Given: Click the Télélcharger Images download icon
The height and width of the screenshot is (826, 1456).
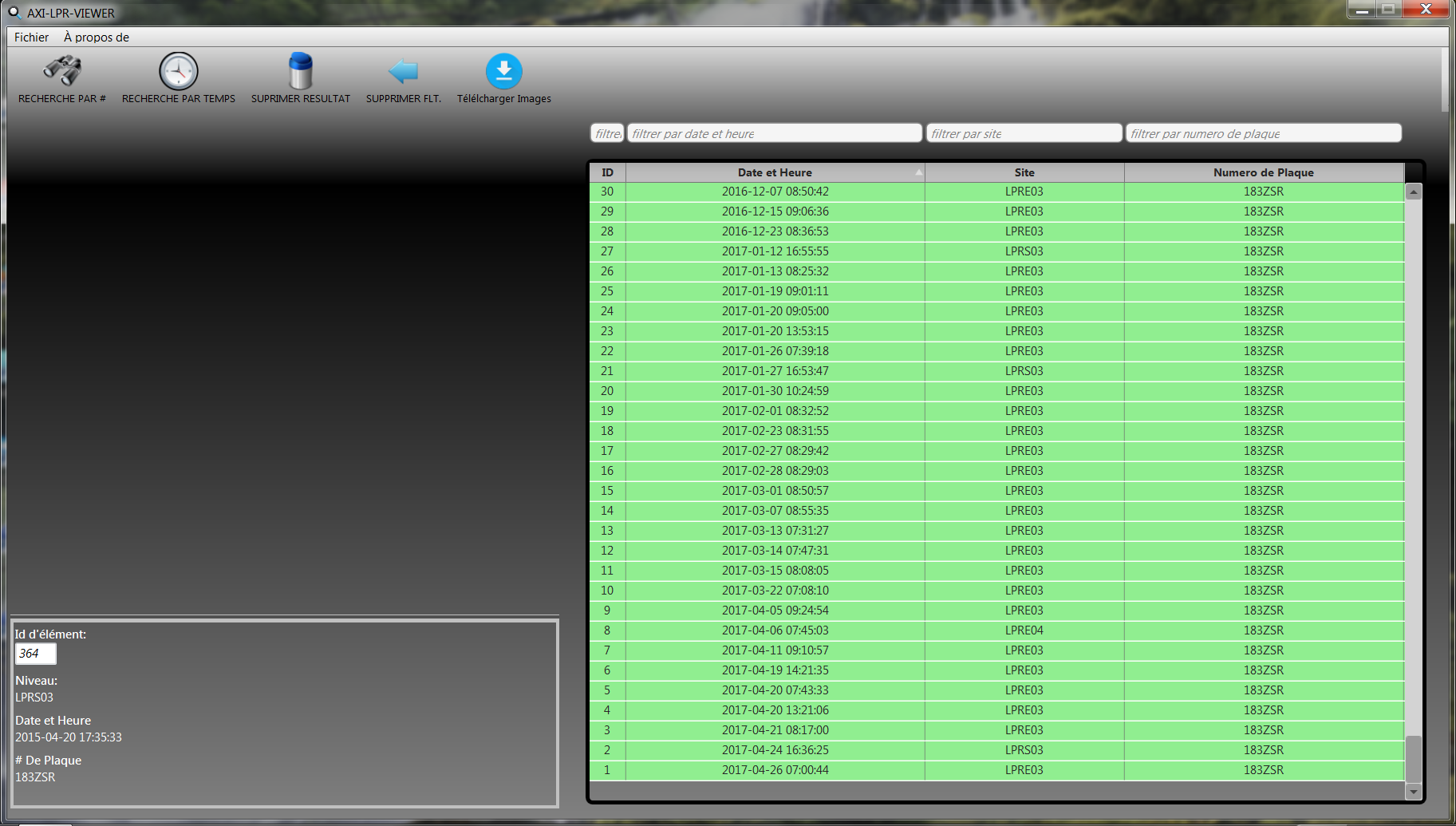Looking at the screenshot, I should coord(504,72).
